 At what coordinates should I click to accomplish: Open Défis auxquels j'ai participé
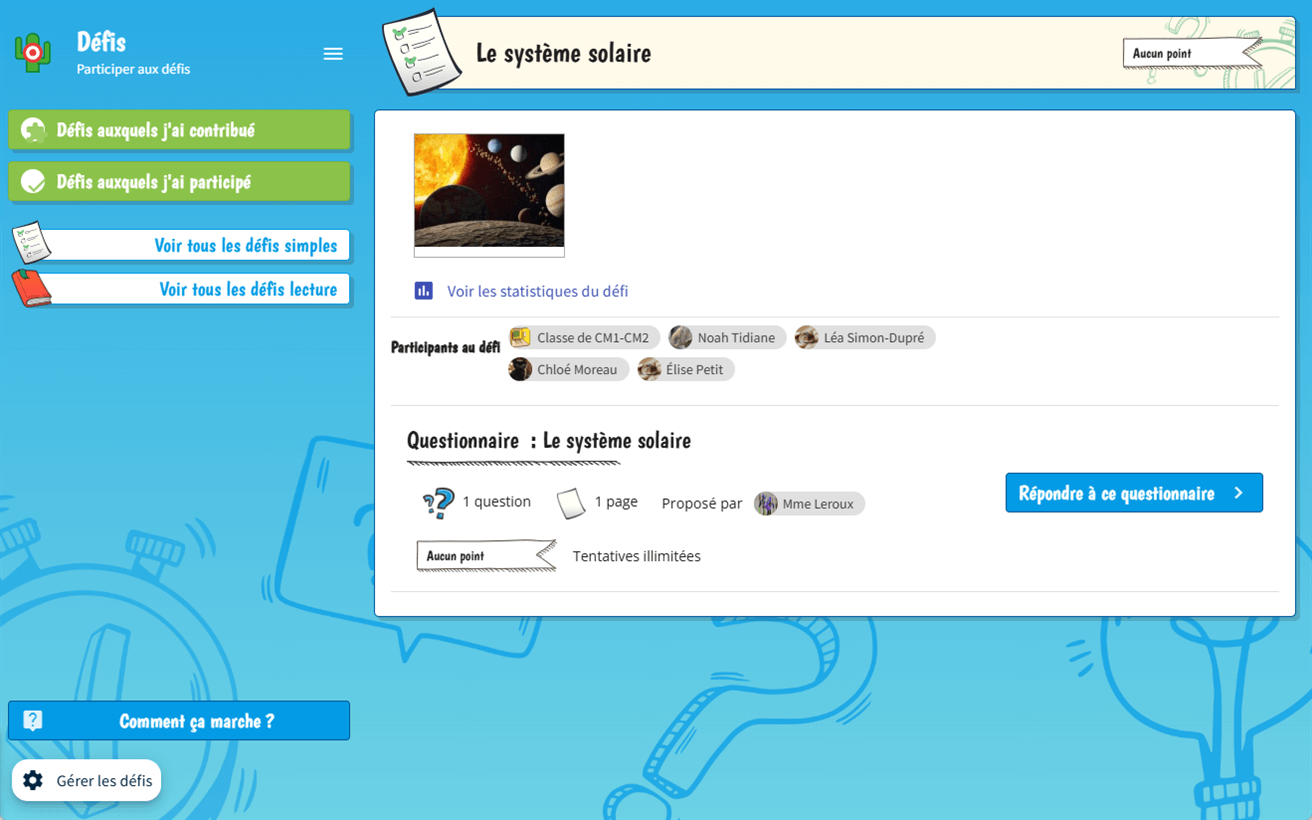point(180,182)
